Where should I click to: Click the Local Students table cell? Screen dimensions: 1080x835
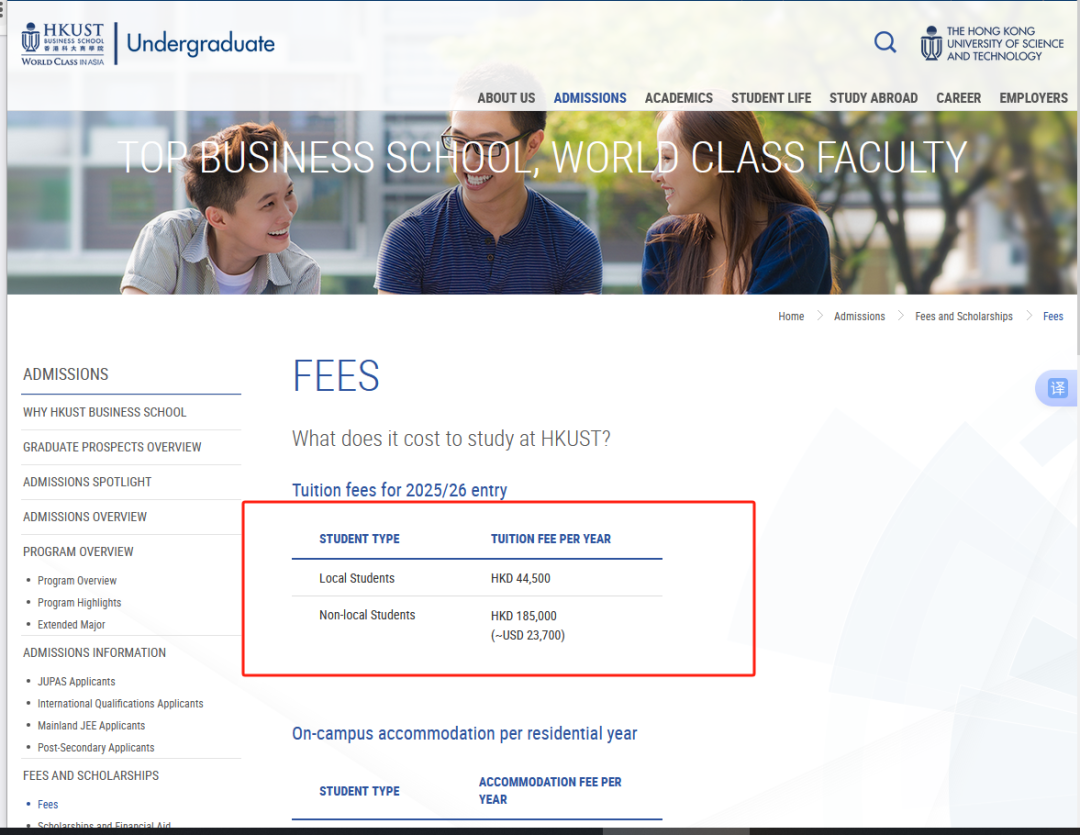tap(357, 578)
